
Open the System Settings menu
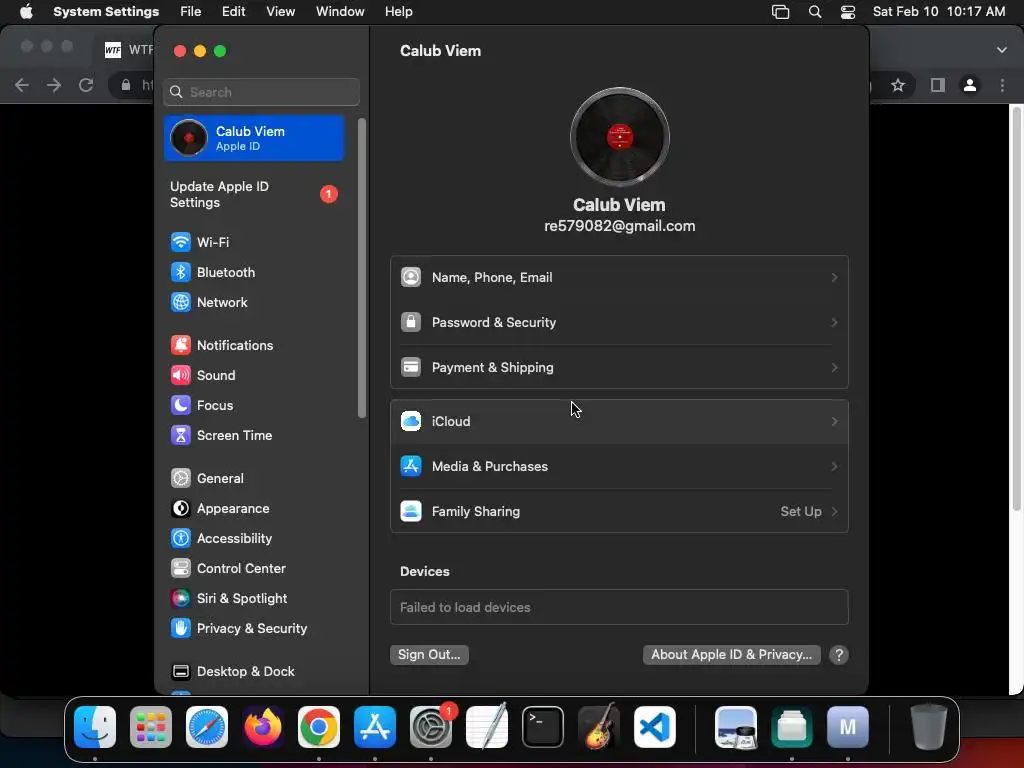pyautogui.click(x=106, y=12)
